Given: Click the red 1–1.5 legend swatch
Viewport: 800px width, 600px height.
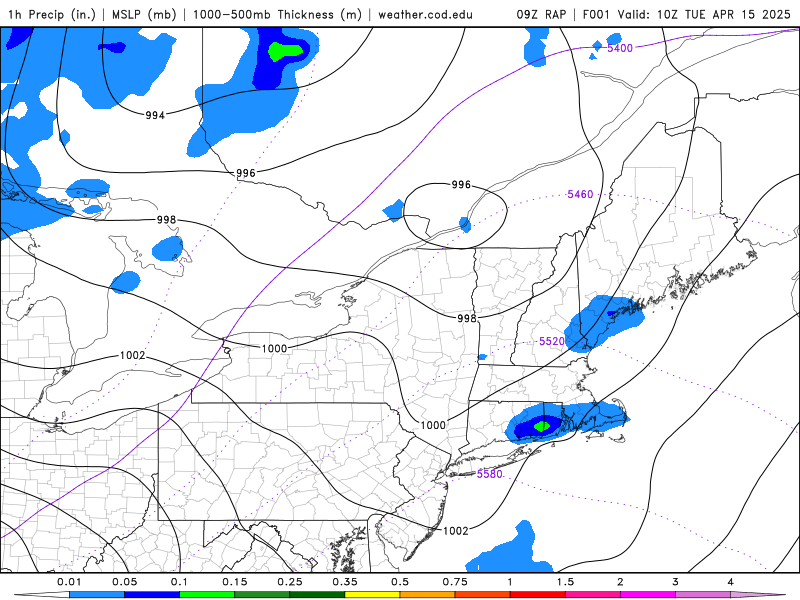Looking at the screenshot, I should pos(537,595).
